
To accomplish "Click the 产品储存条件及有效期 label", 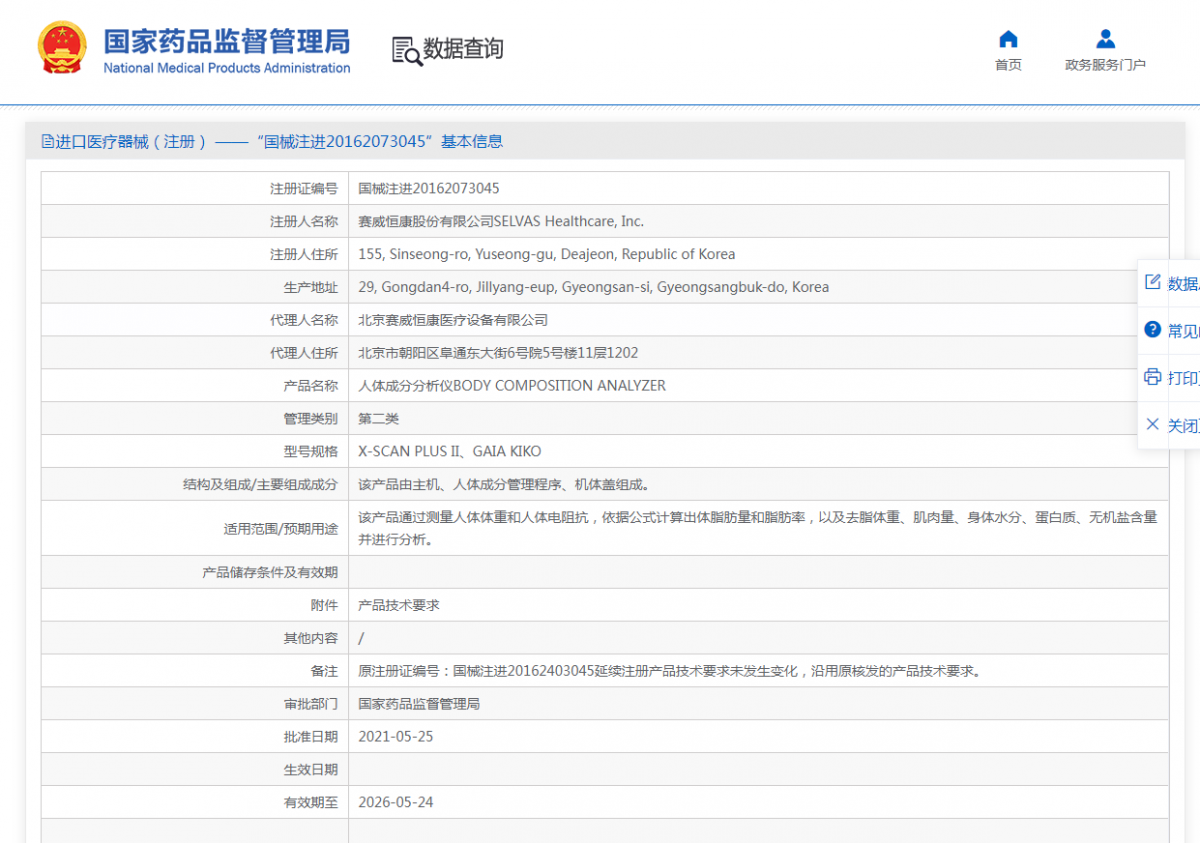I will point(270,572).
